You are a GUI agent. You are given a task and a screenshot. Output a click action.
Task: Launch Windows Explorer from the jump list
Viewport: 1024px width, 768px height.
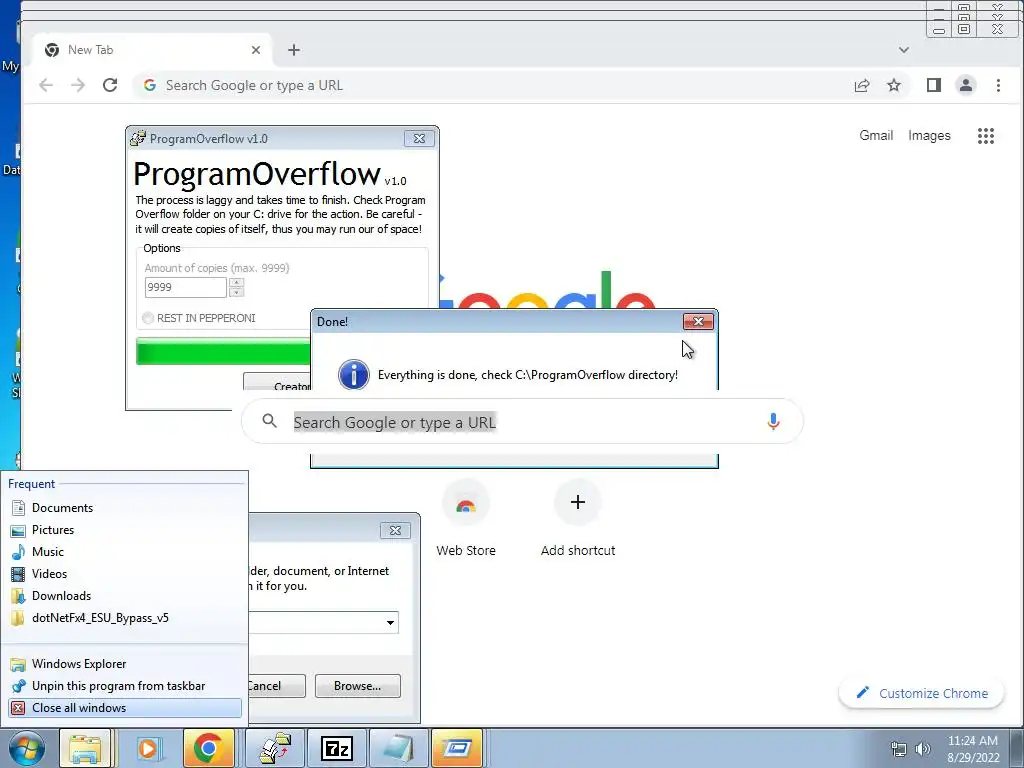click(124, 664)
